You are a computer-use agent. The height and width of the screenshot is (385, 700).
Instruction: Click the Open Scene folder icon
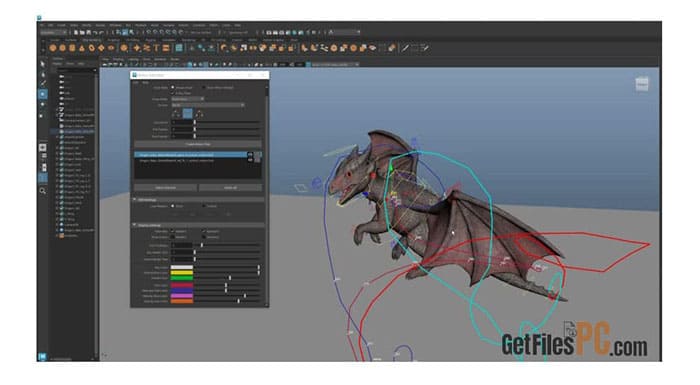click(x=82, y=33)
